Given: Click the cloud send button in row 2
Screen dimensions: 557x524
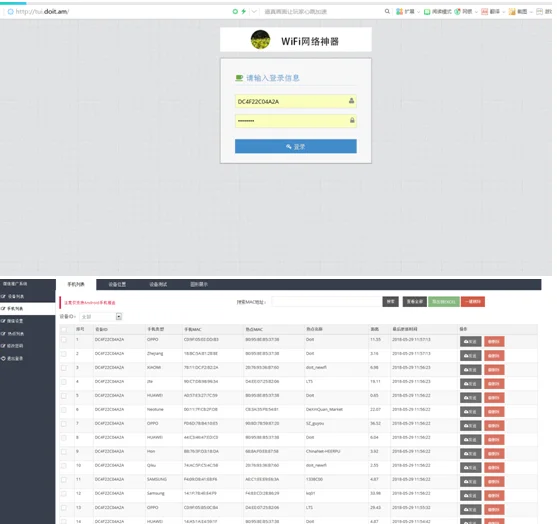Looking at the screenshot, I should [470, 356].
